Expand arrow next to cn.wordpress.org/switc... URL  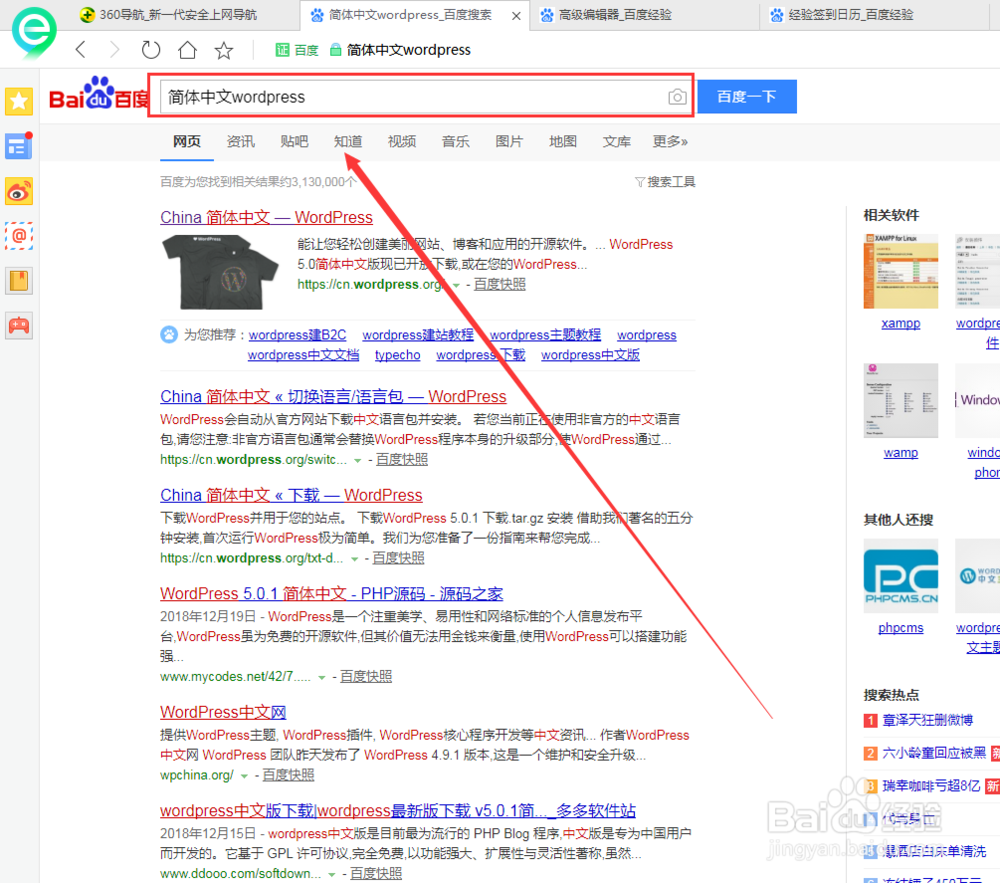point(358,460)
